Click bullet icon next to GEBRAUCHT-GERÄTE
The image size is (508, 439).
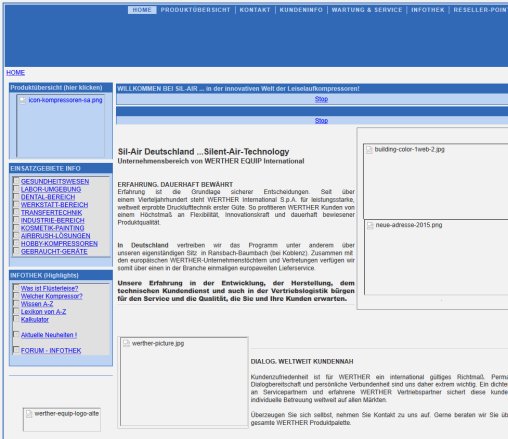[16, 251]
